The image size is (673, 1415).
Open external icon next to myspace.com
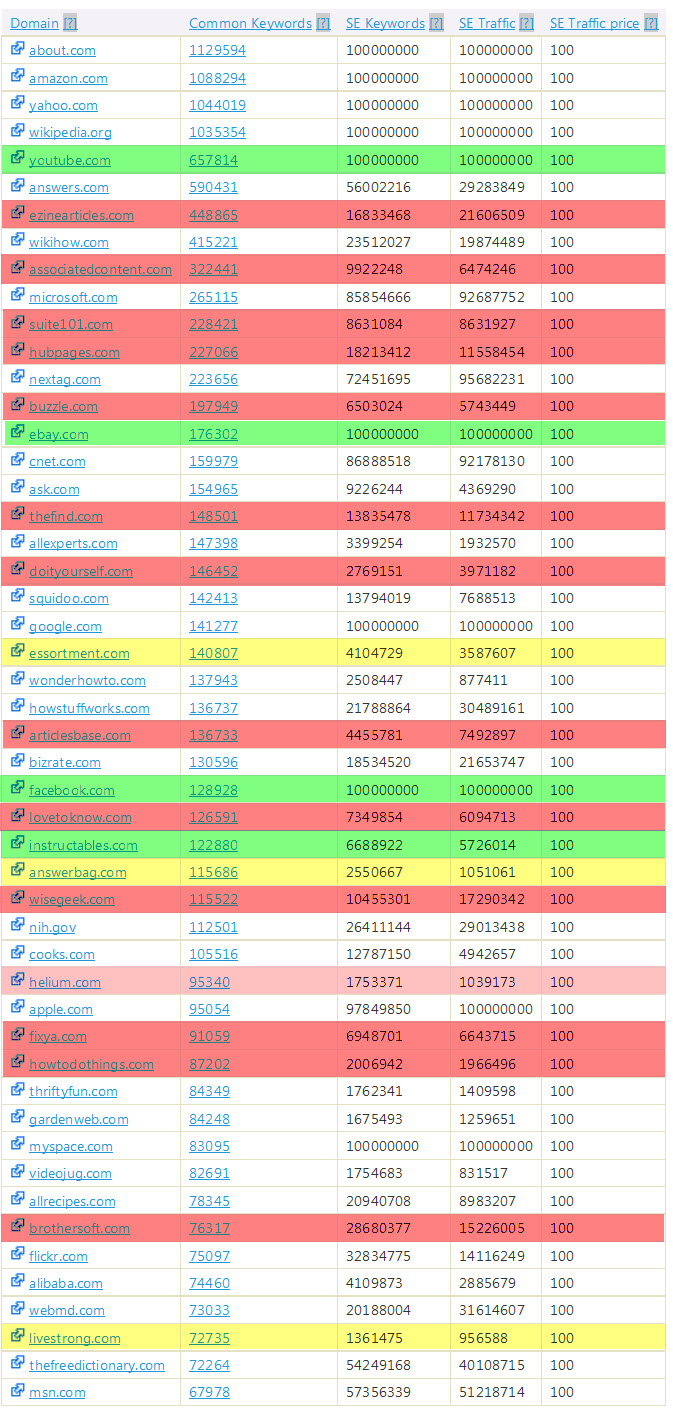click(x=18, y=1145)
